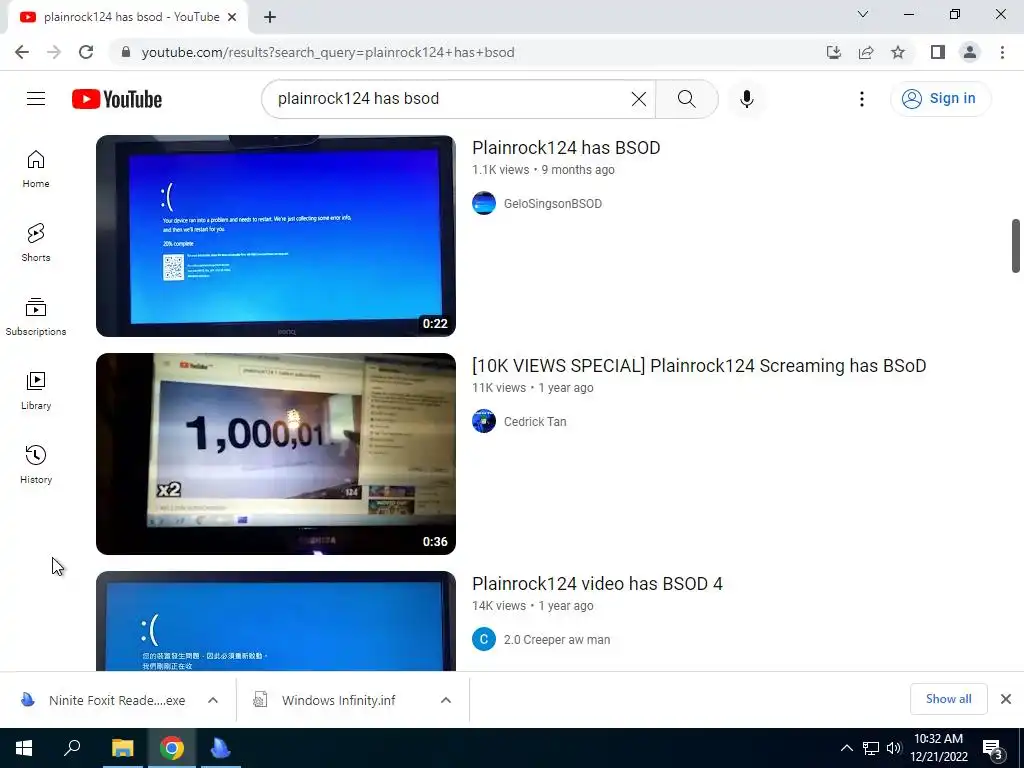Open the Windows Start menu
Image resolution: width=1024 pixels, height=768 pixels.
[x=24, y=748]
